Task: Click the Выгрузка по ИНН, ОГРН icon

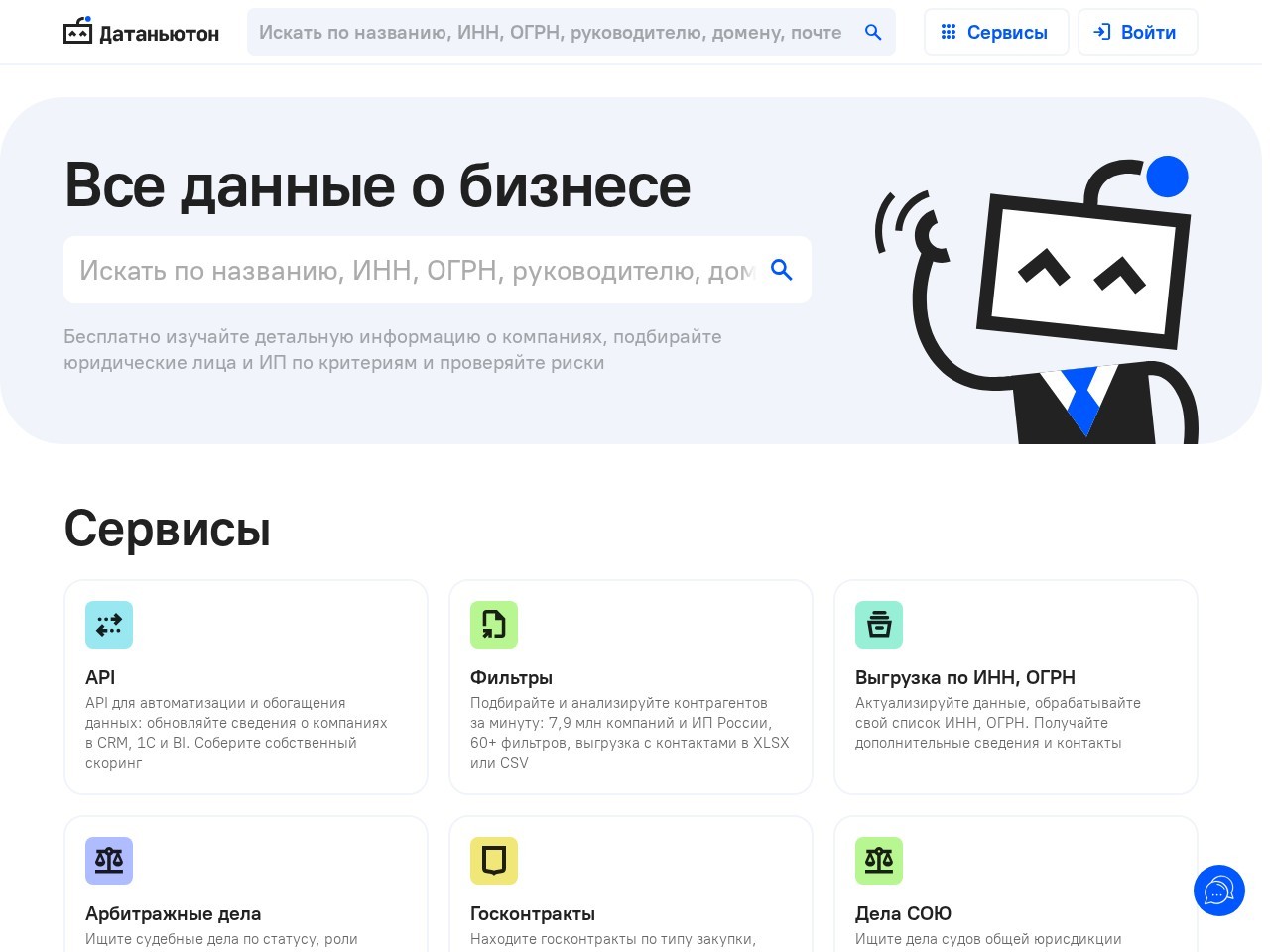Action: (x=879, y=625)
